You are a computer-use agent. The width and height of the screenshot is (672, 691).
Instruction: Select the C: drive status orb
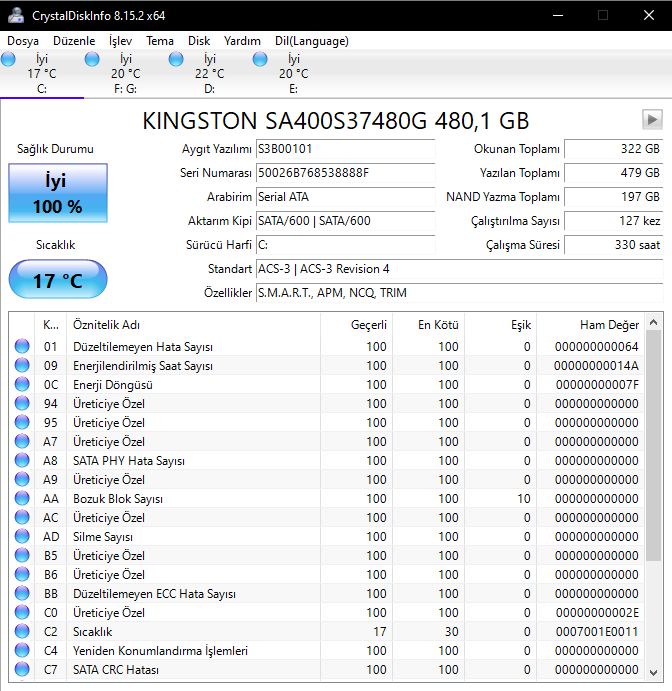(9, 60)
